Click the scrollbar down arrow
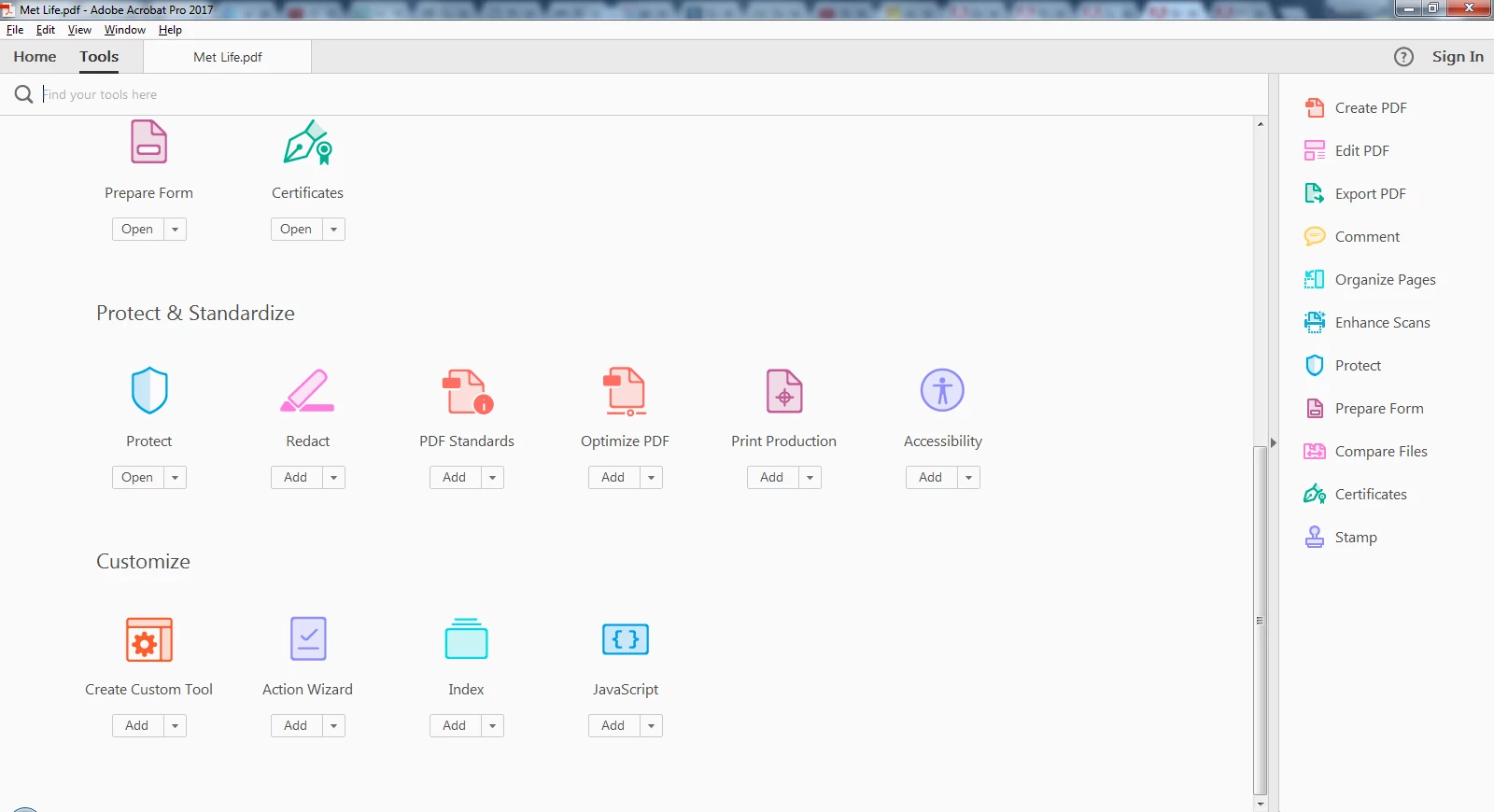 pyautogui.click(x=1261, y=804)
